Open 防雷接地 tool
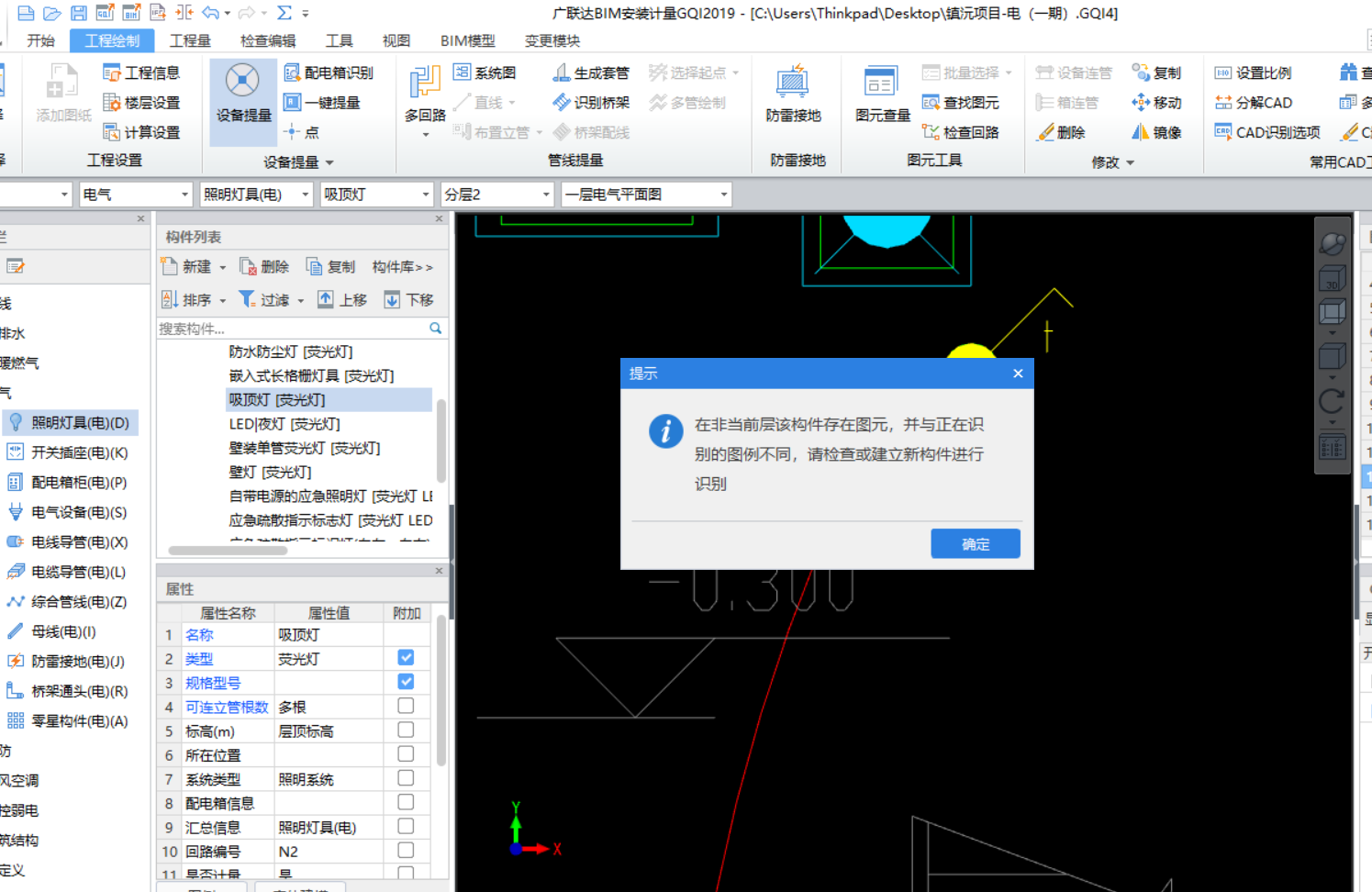The image size is (1372, 892). [793, 93]
